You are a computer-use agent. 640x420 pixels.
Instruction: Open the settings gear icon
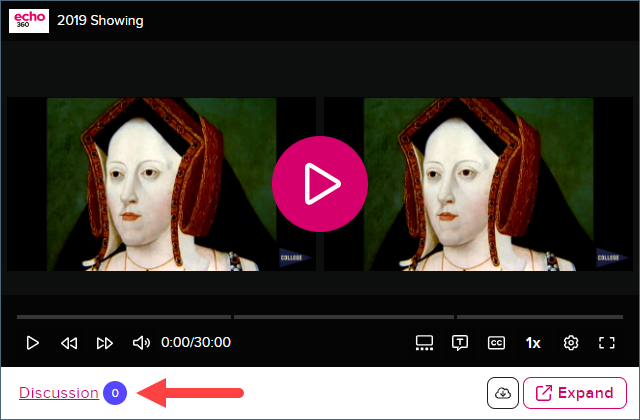pos(571,343)
